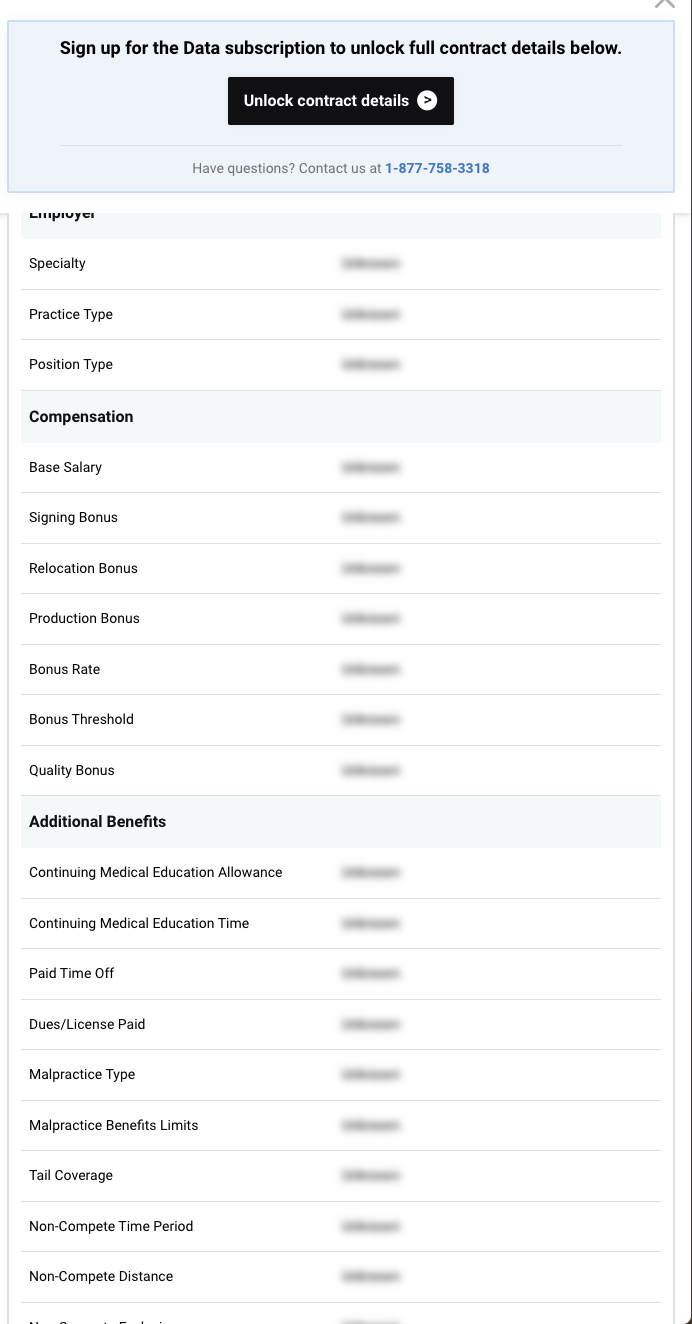
Task: Select the Non-Compete Time Period label
Action: coord(111,1226)
